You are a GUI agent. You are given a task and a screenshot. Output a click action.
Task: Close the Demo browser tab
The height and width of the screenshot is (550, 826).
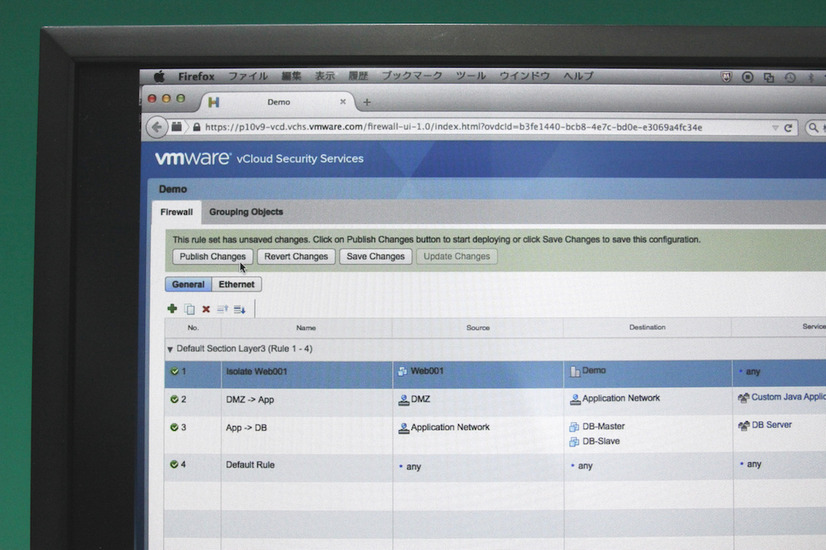point(343,102)
